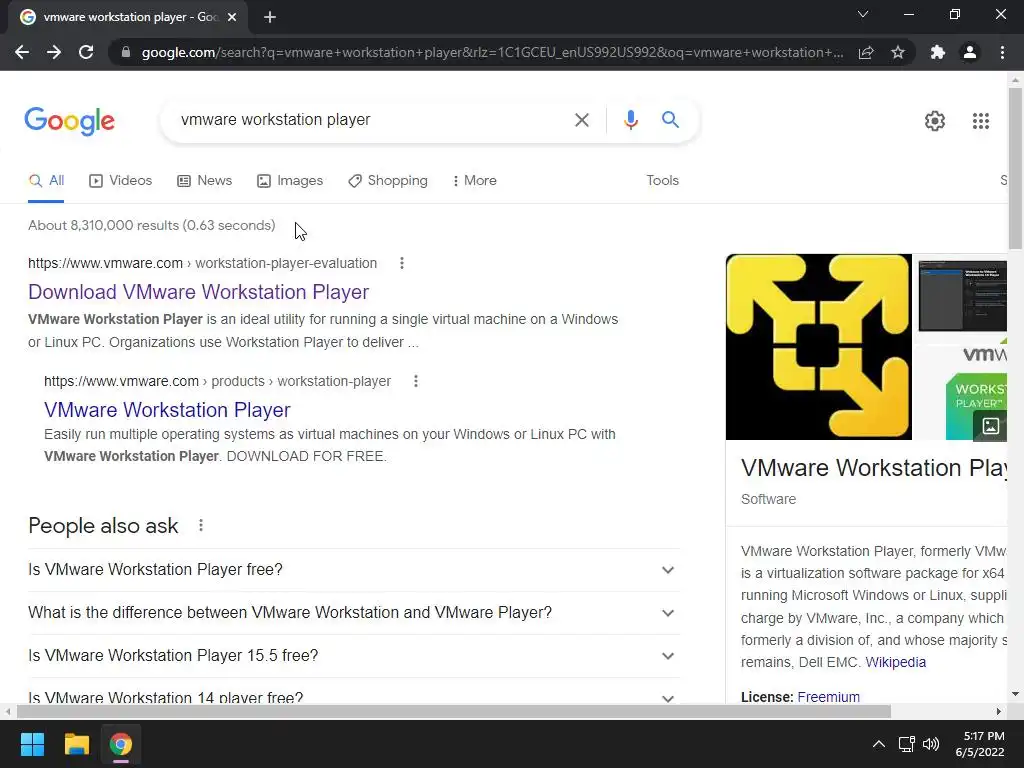Image resolution: width=1024 pixels, height=768 pixels.
Task: Click the 'Software' label in knowledge panel
Action: [769, 499]
